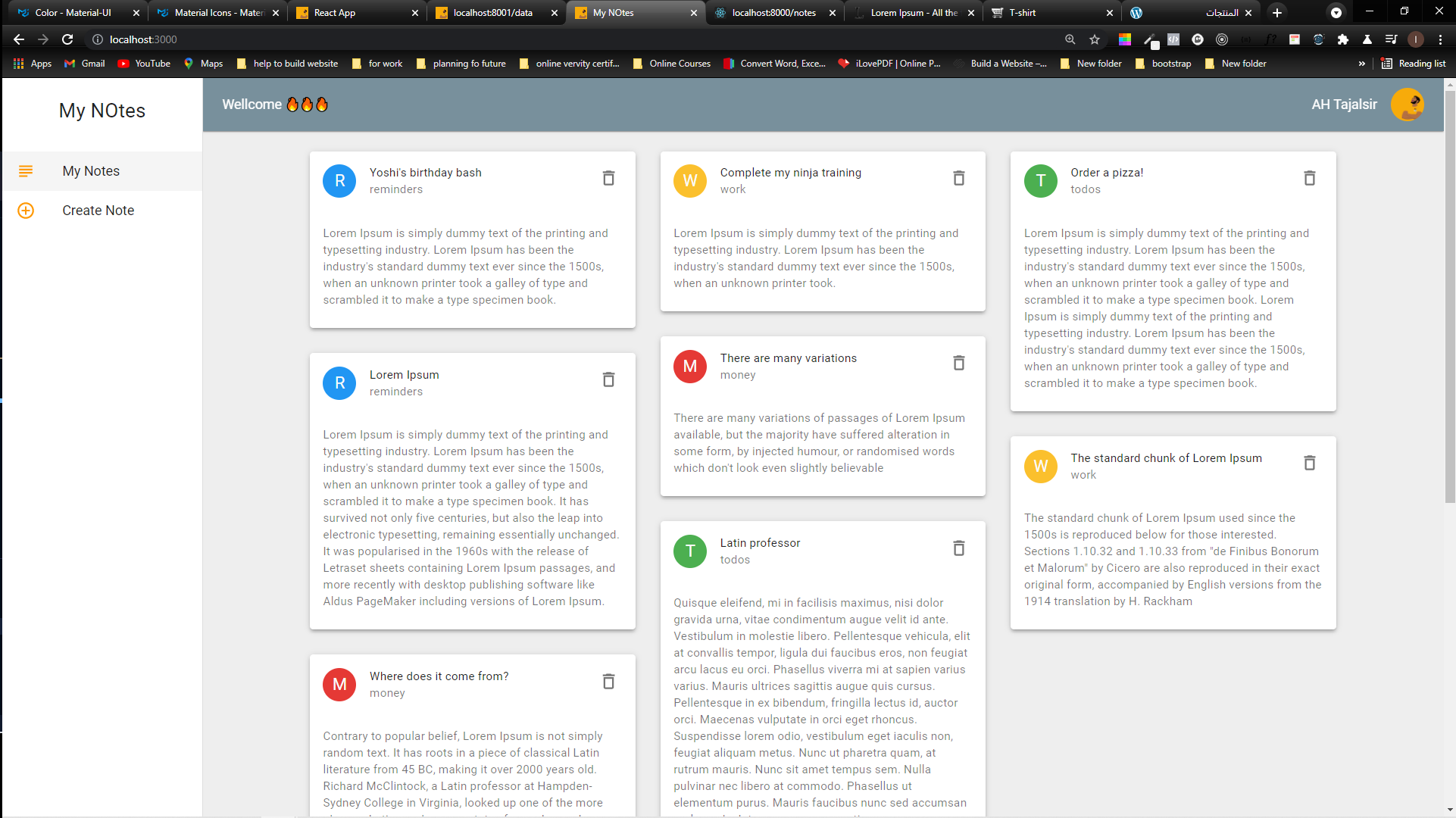Open the Reading list
The height and width of the screenshot is (818, 1456).
click(1414, 64)
